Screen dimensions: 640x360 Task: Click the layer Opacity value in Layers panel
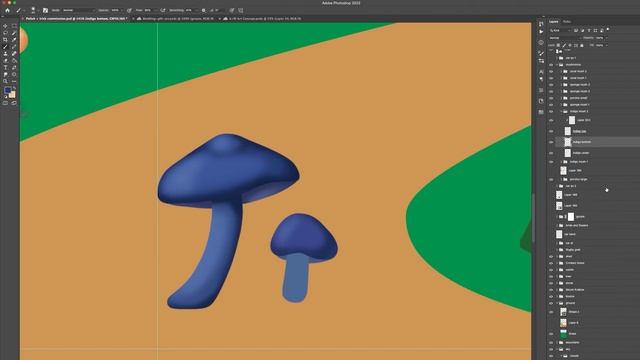tap(599, 38)
